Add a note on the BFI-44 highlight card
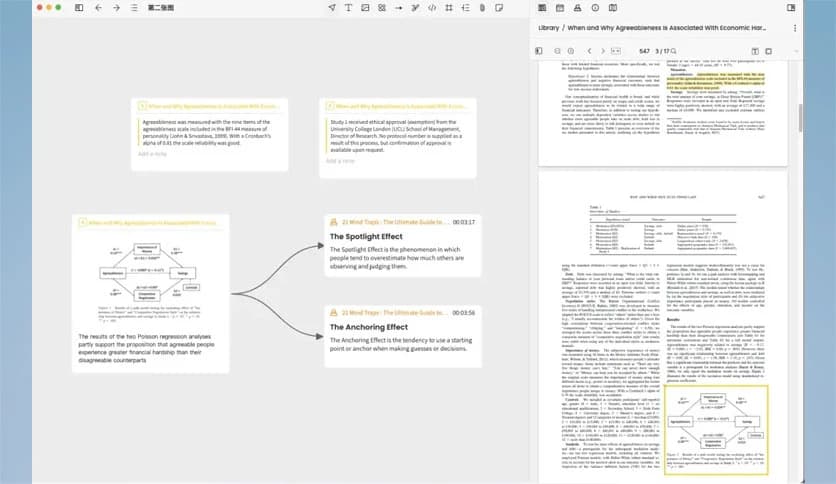The height and width of the screenshot is (484, 836). (x=152, y=154)
